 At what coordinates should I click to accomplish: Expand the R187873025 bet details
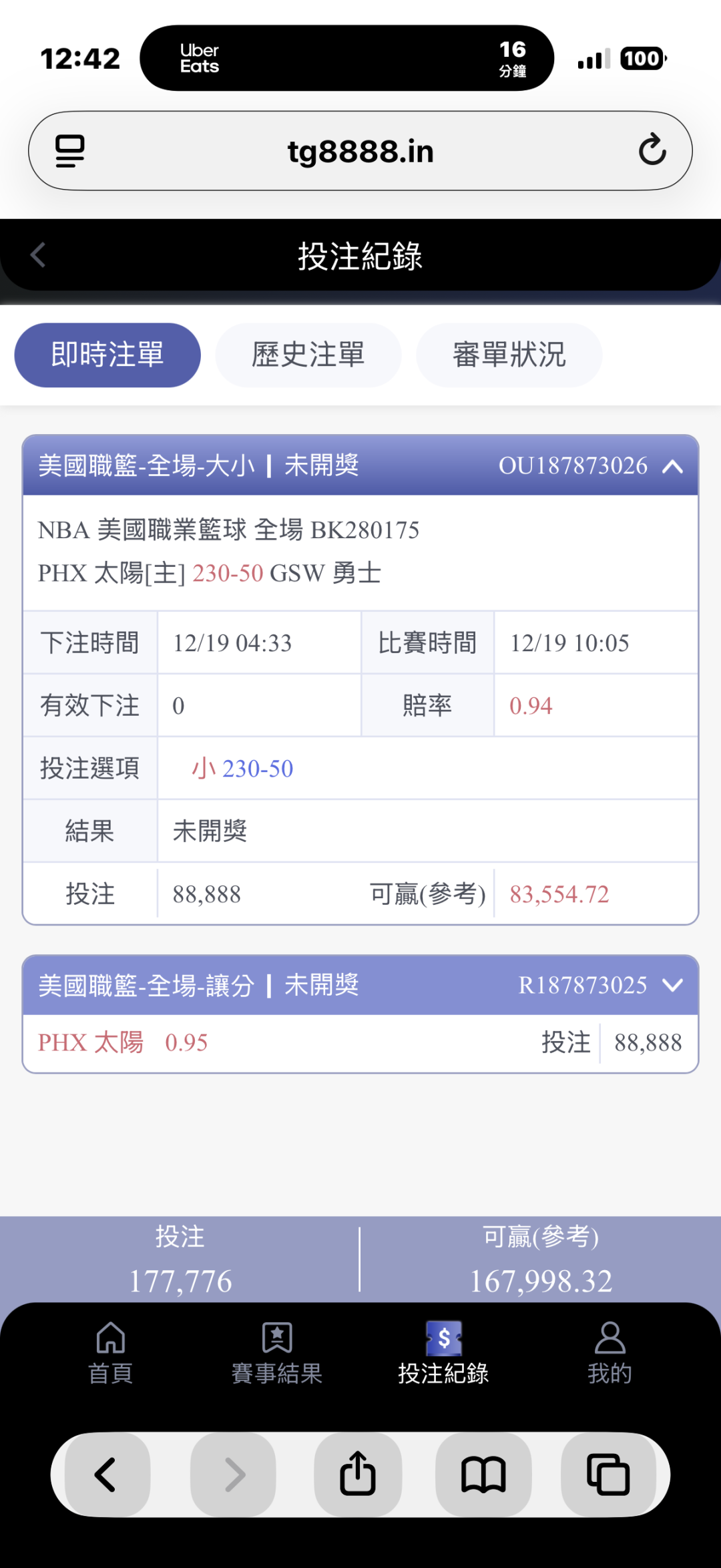(673, 985)
